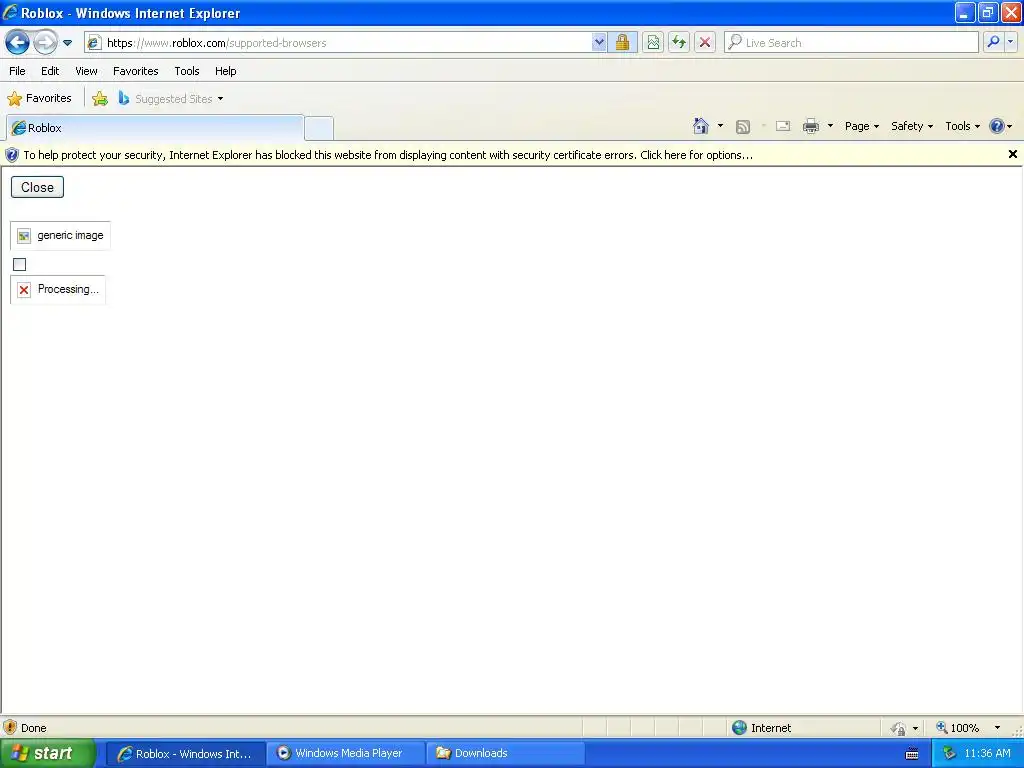Click the Read Mail icon
This screenshot has height=768, width=1024.
(783, 126)
